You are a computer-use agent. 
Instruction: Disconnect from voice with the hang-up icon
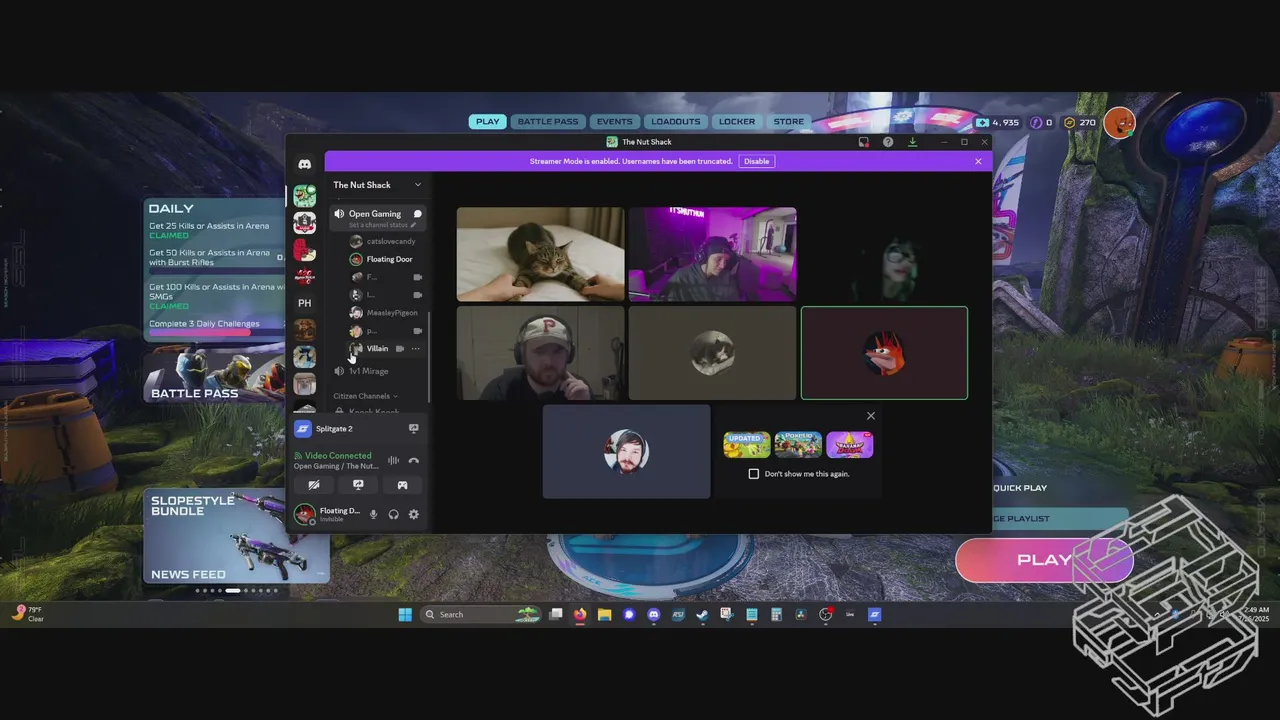(413, 461)
